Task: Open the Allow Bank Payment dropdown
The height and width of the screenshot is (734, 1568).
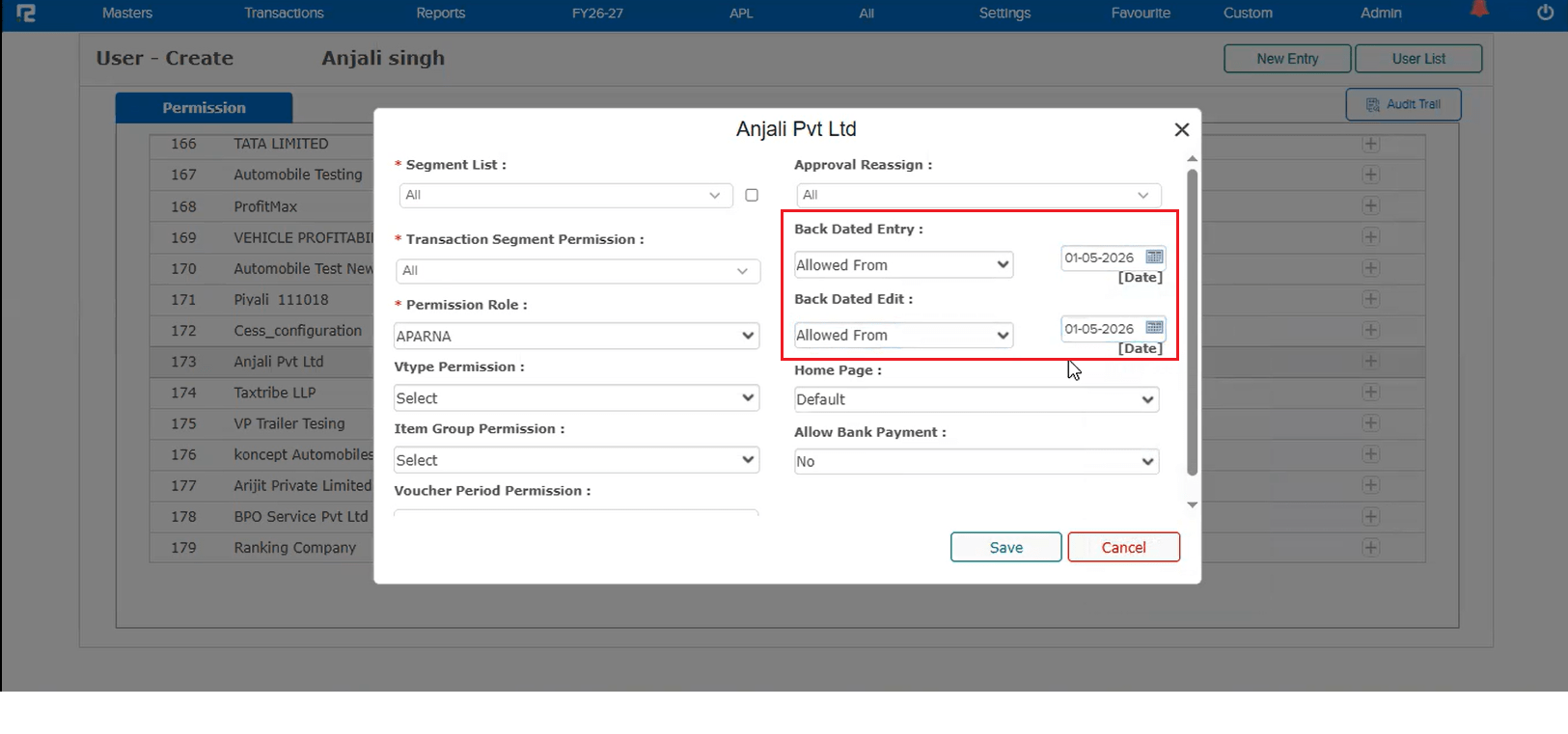Action: point(977,462)
